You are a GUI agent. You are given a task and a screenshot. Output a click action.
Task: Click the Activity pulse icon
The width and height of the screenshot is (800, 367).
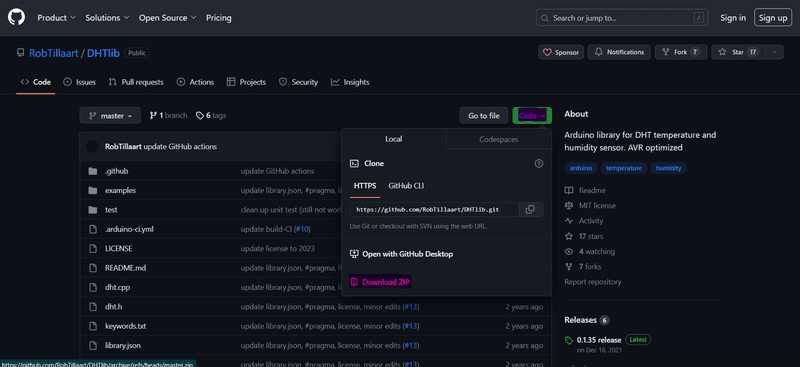(569, 221)
